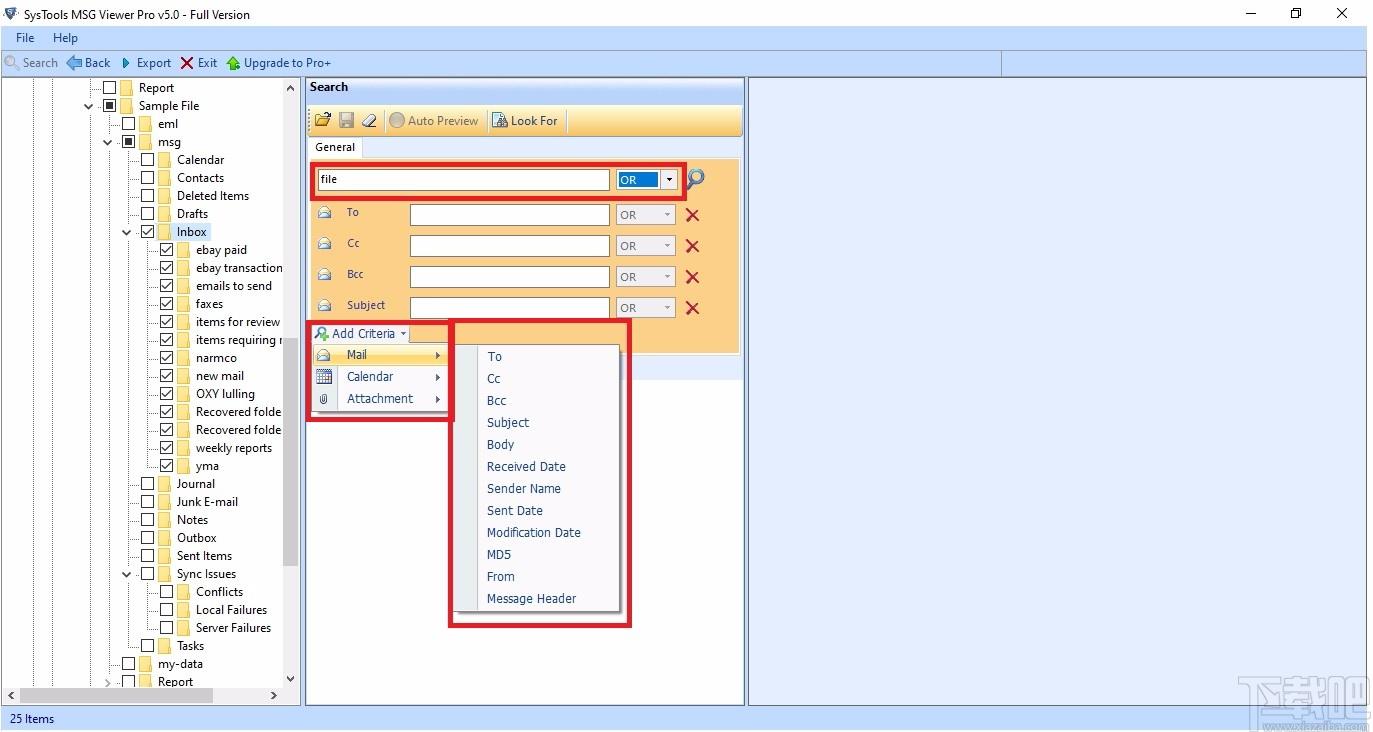Remove the Bcc criteria with red X
This screenshot has height=732, width=1373.
692,277
